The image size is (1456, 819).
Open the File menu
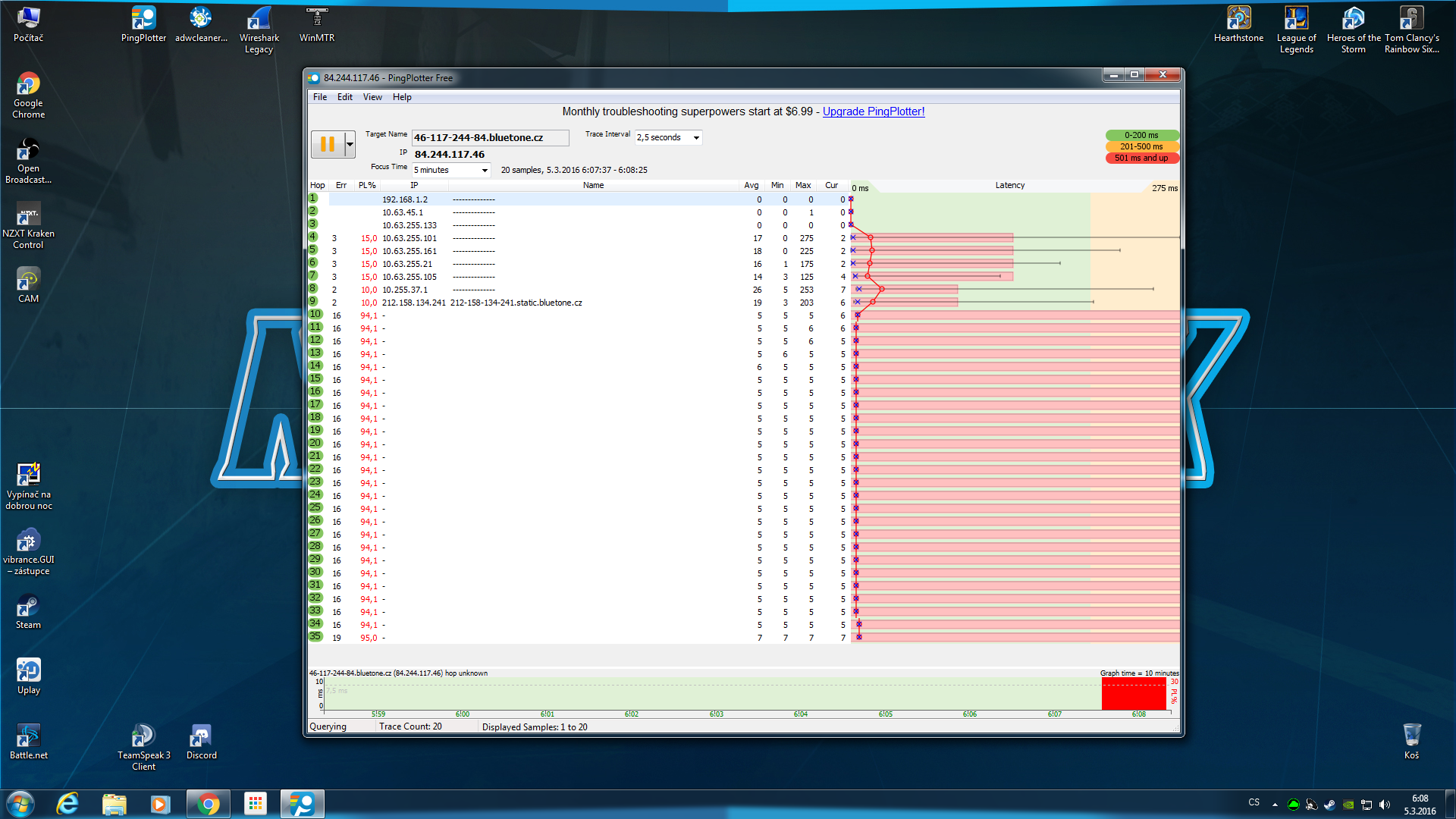[320, 97]
